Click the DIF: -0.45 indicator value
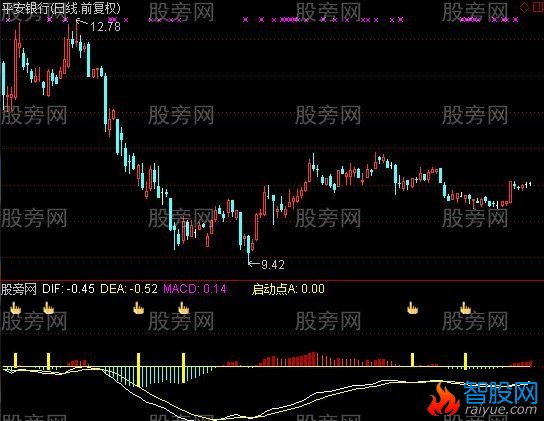Viewport: 544px width, 421px height. [68, 289]
